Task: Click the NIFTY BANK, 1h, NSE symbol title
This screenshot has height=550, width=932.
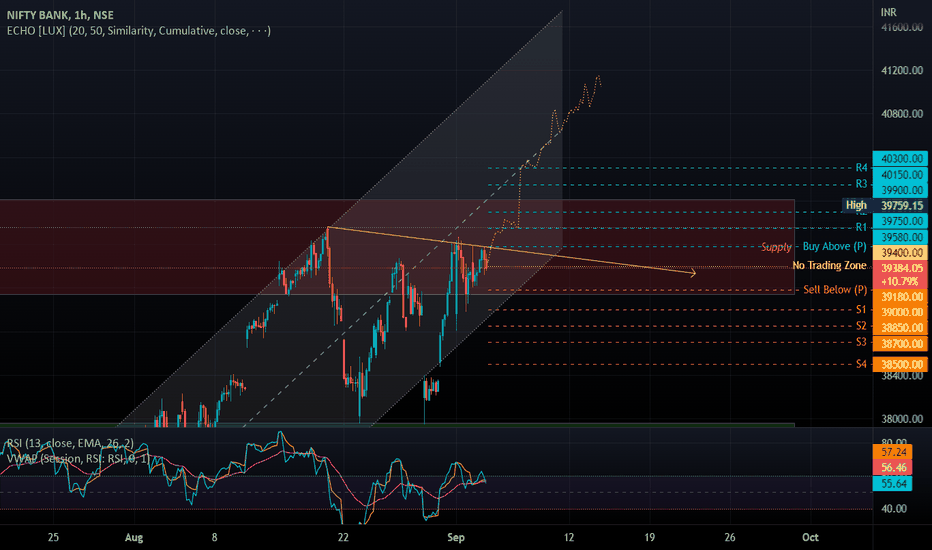Action: [x=60, y=15]
